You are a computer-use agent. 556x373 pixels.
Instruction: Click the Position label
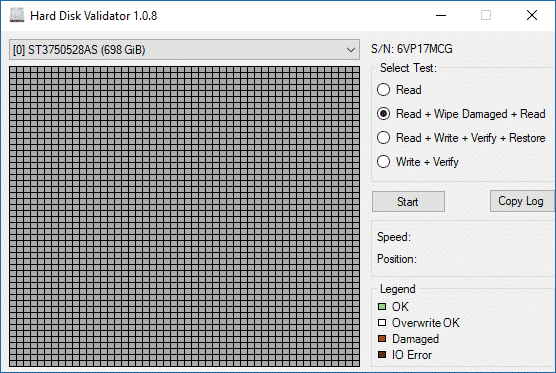pos(397,259)
